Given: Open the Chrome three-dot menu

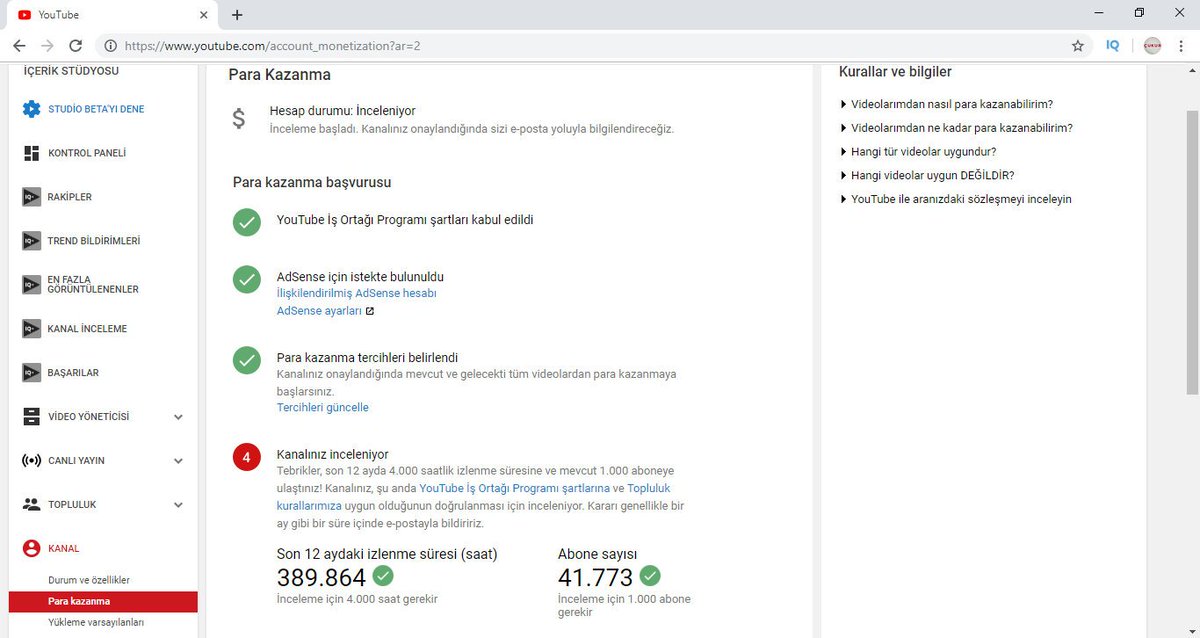Looking at the screenshot, I should [x=1182, y=46].
